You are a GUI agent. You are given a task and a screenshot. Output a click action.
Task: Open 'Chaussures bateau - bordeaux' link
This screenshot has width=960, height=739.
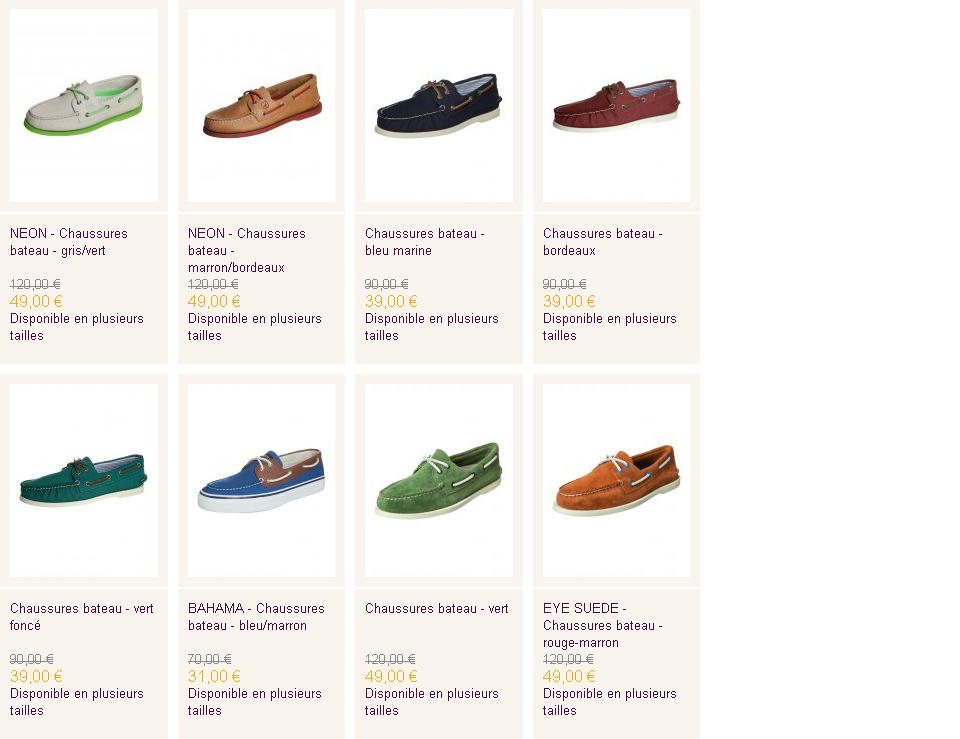point(602,242)
